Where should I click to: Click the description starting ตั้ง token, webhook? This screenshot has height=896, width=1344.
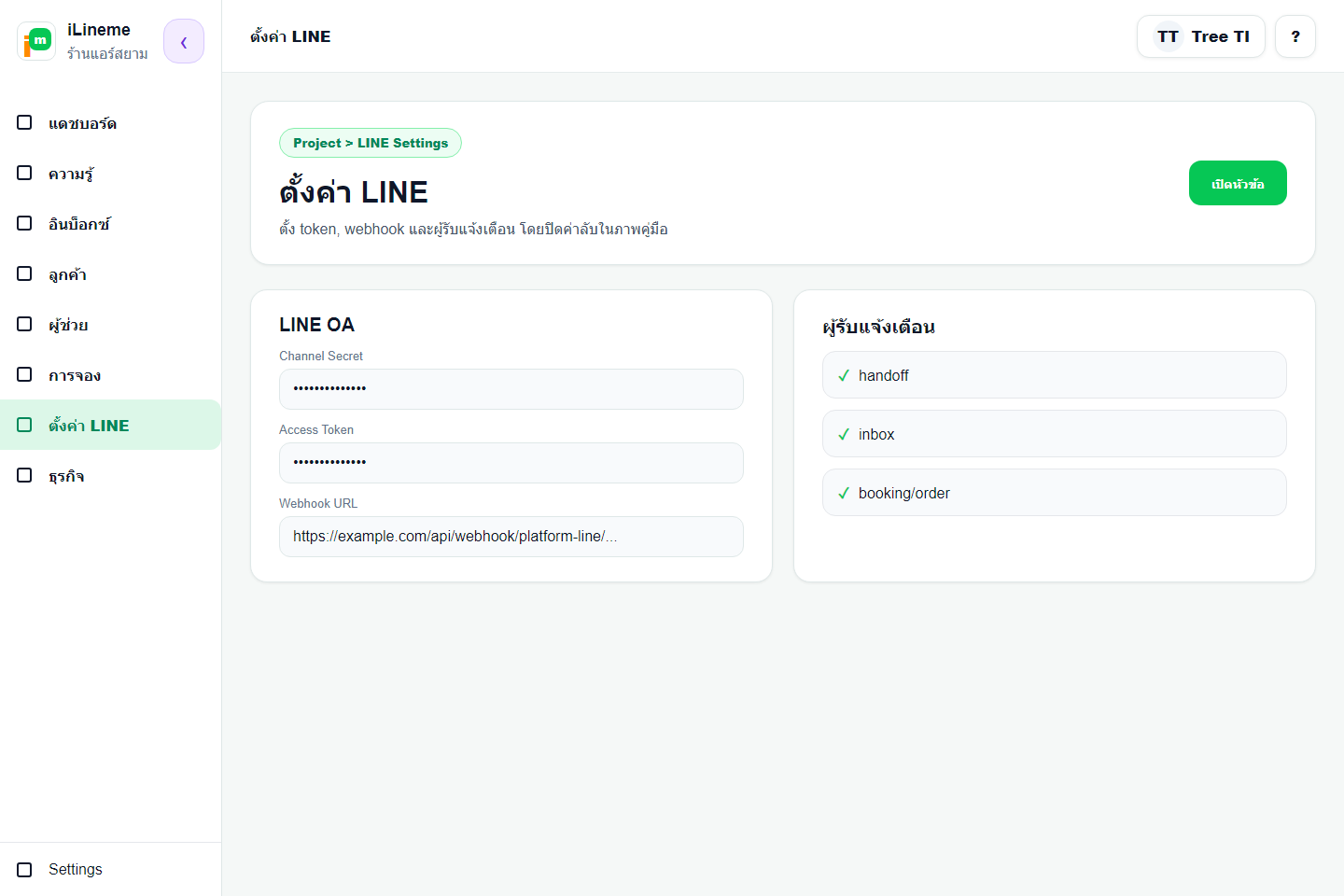(473, 229)
